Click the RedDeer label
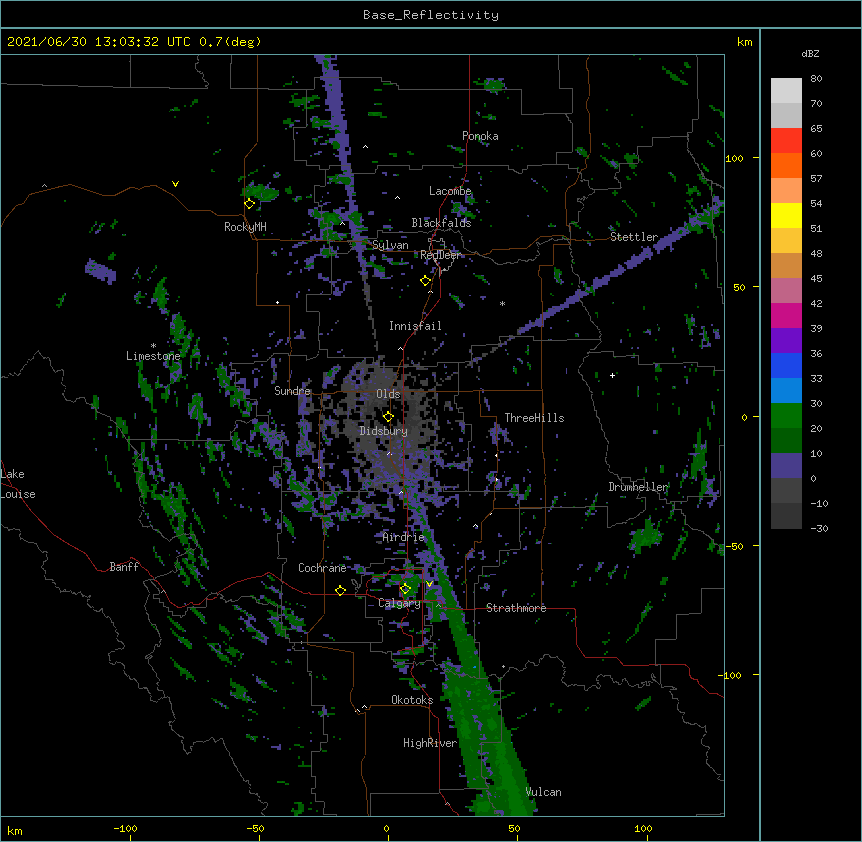 440,255
